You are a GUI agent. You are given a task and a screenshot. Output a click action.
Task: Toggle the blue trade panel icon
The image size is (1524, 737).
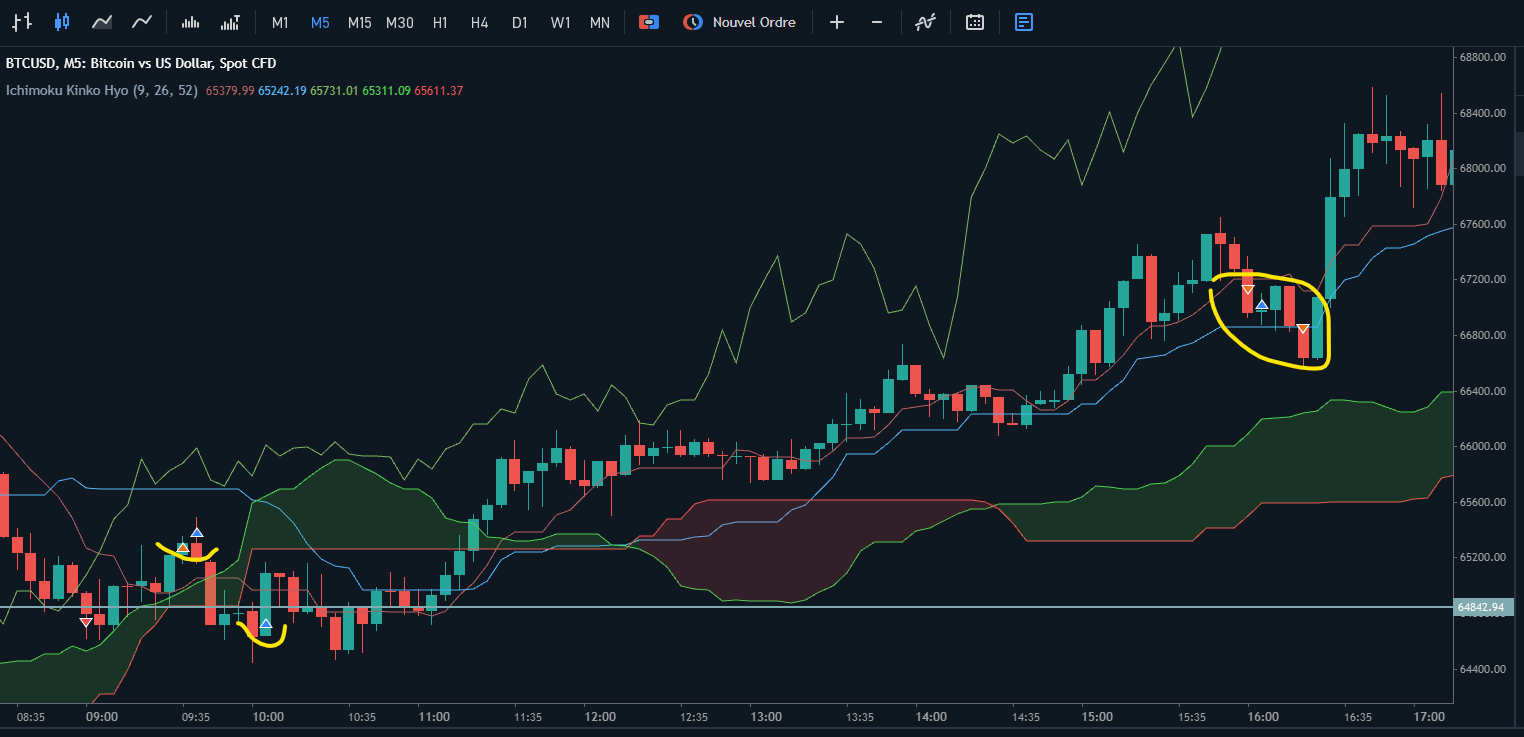pyautogui.click(x=1023, y=21)
